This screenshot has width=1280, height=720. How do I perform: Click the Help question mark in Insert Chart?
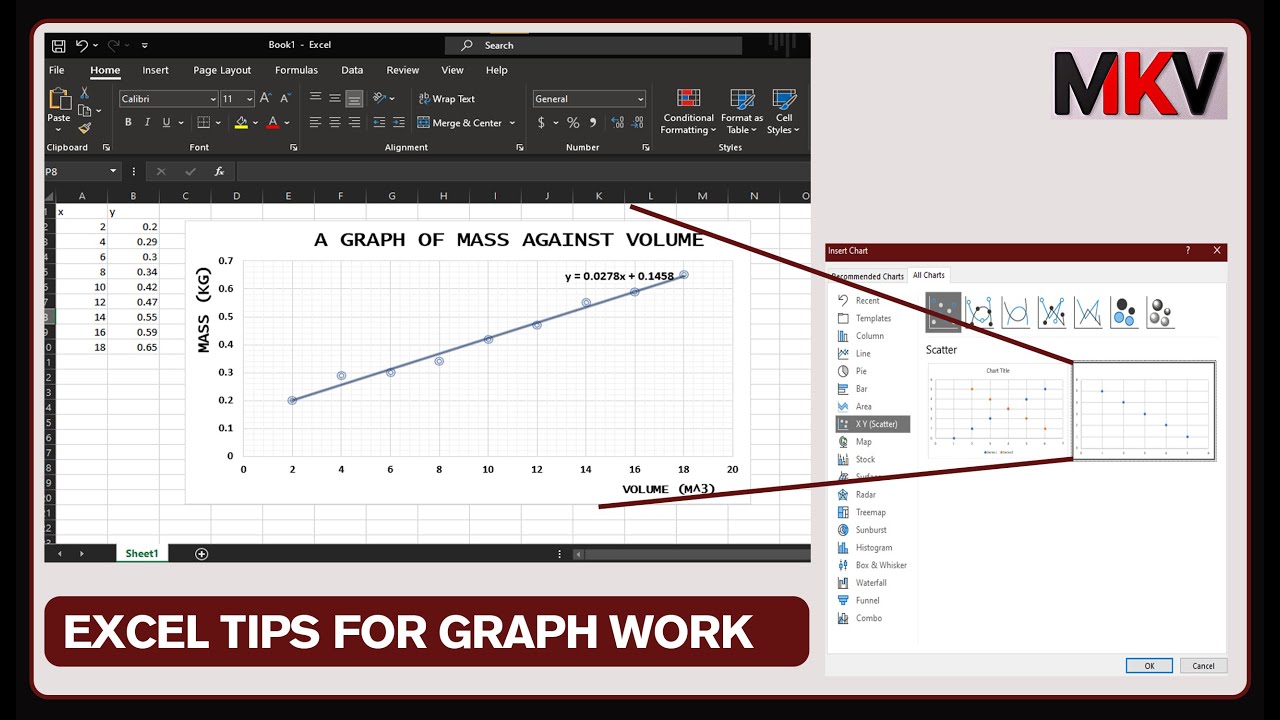1188,251
